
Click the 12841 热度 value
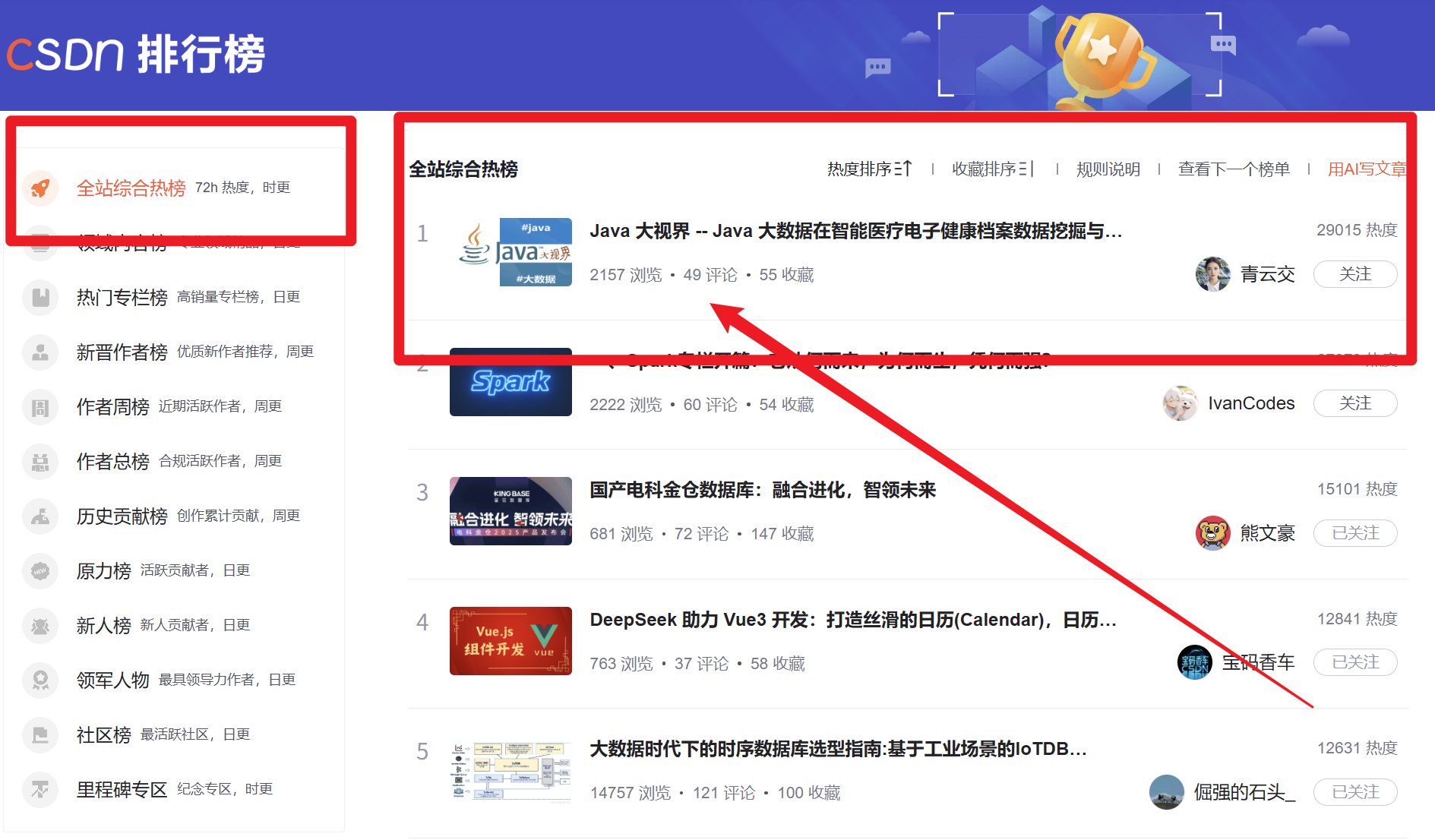(x=1357, y=619)
